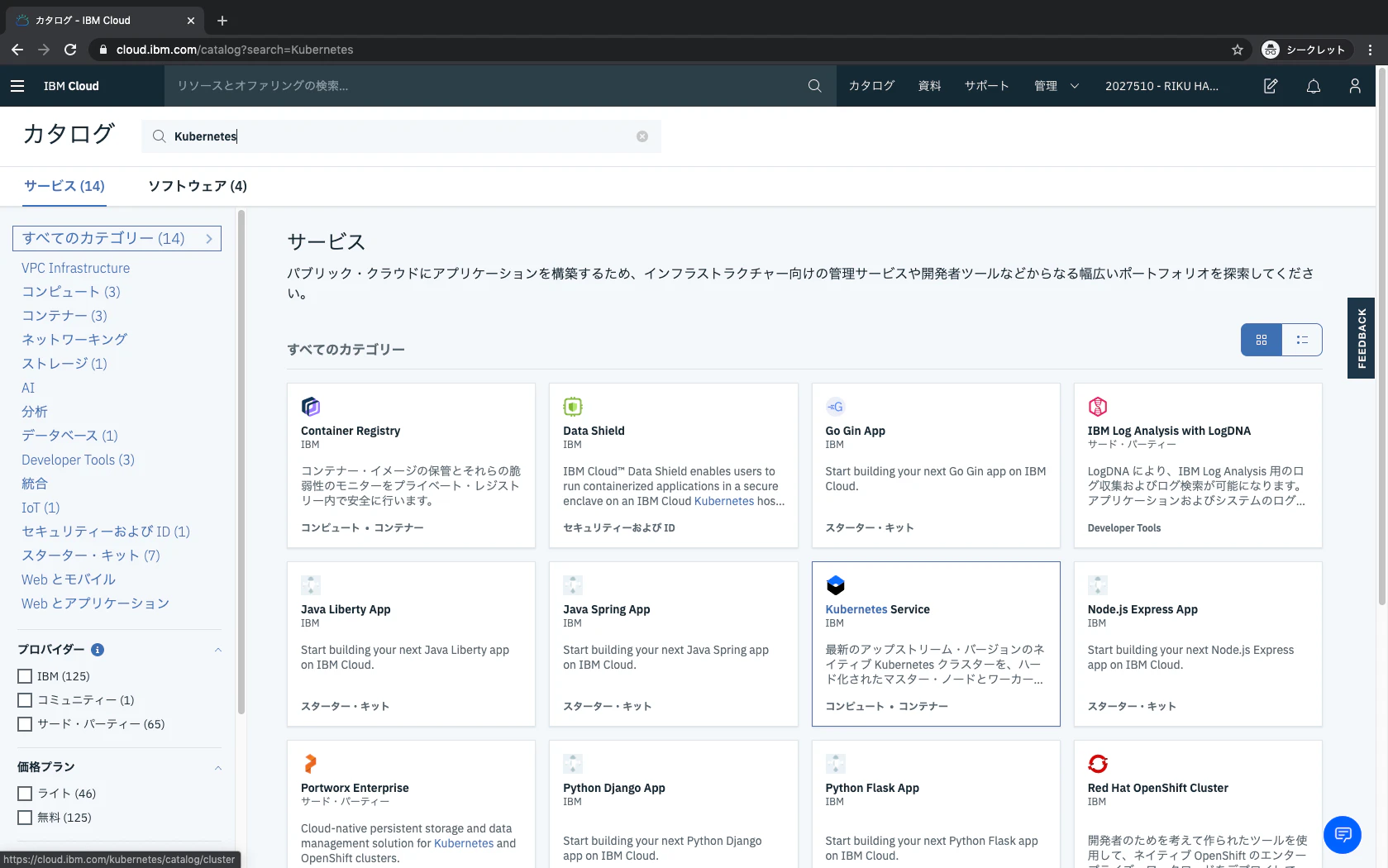Open the Kubernetes Service link

876,609
